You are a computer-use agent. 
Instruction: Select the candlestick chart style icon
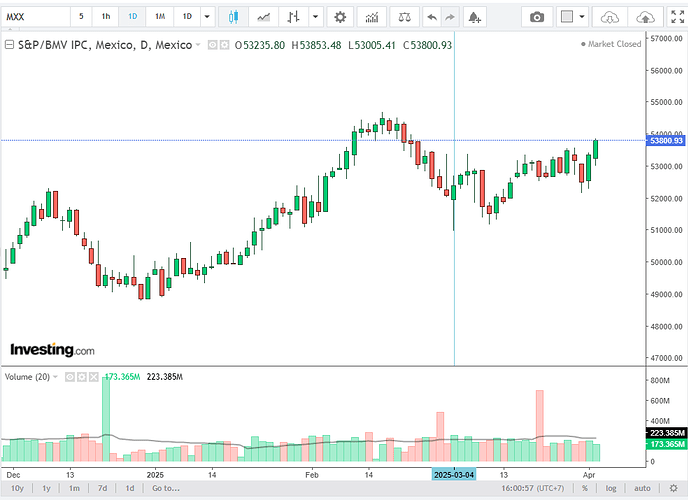point(233,17)
